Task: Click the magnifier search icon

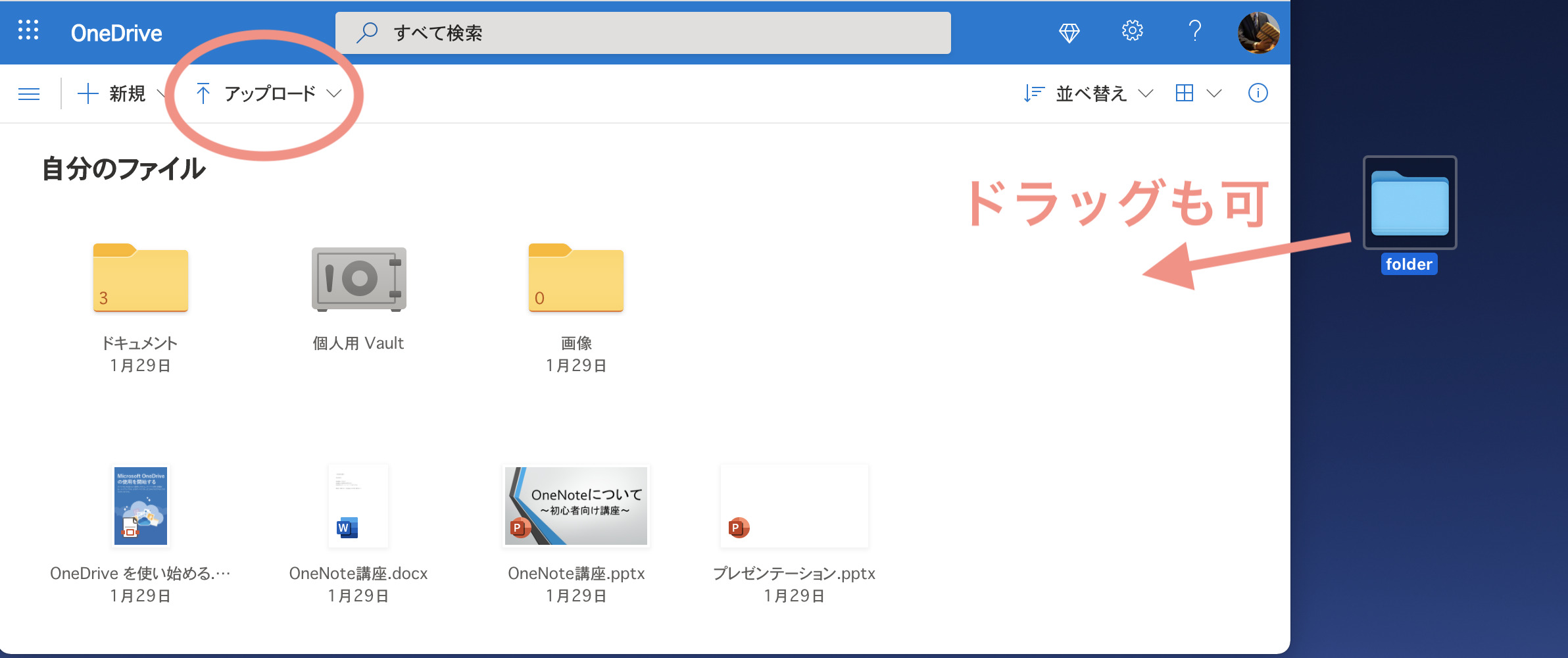Action: point(367,33)
